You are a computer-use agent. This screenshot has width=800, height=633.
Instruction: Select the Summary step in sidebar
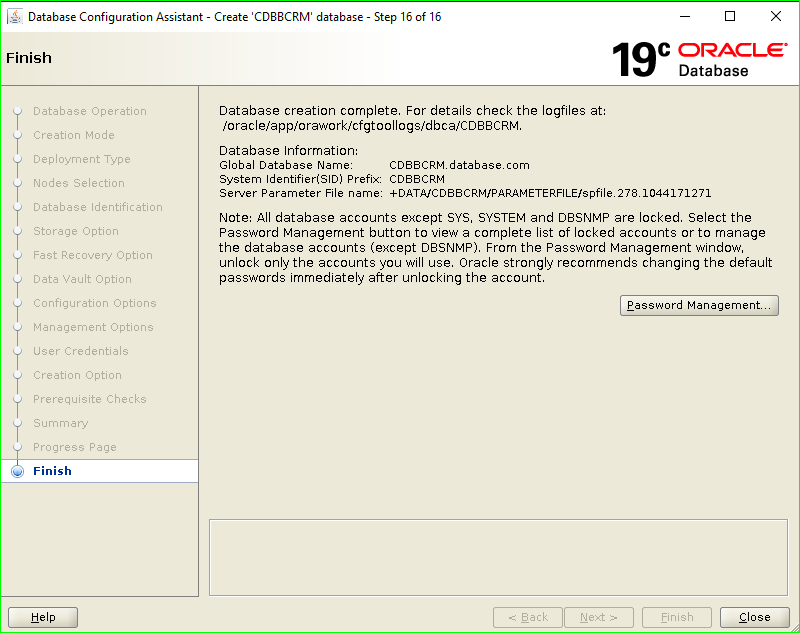60,423
